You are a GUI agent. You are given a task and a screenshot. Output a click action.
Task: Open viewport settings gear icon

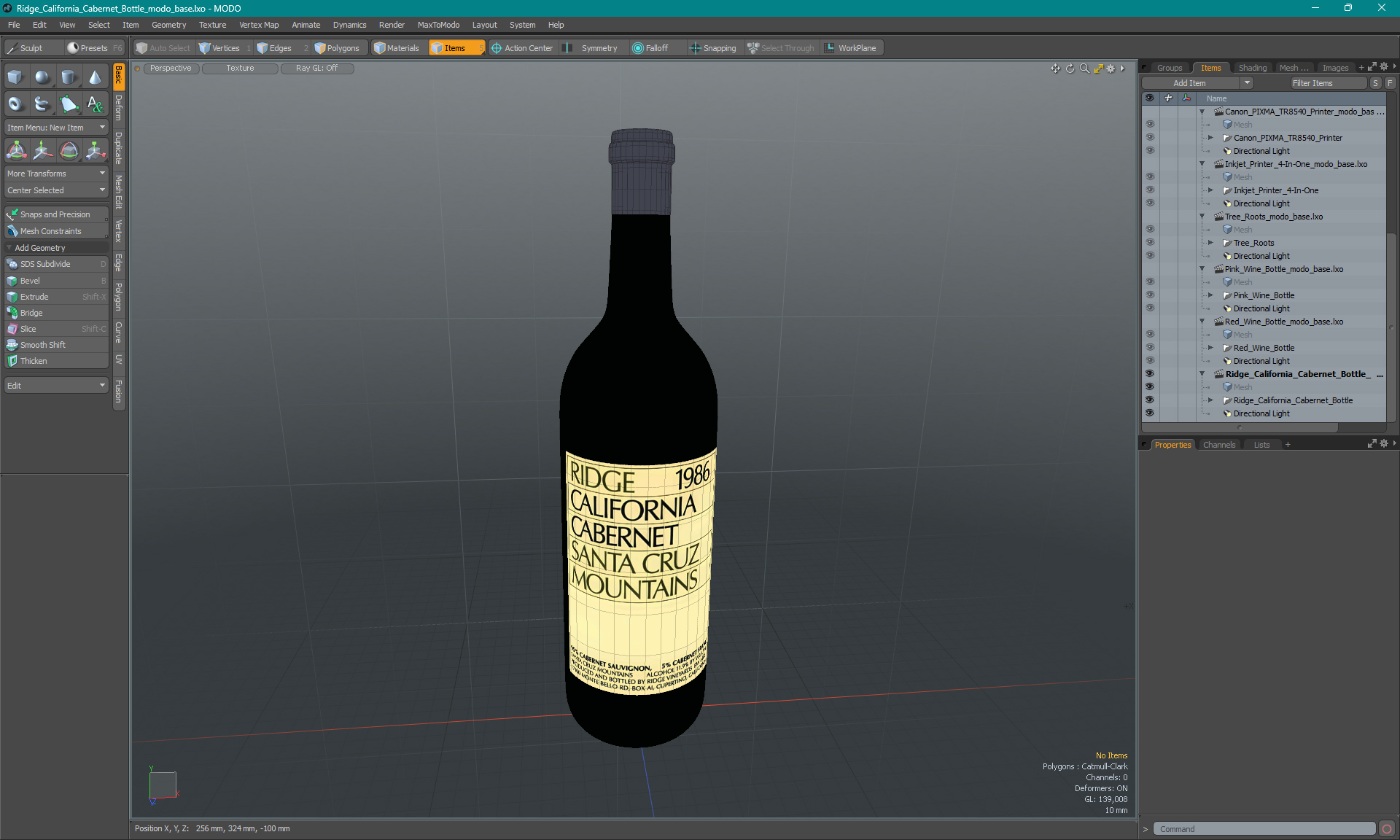tap(1111, 69)
